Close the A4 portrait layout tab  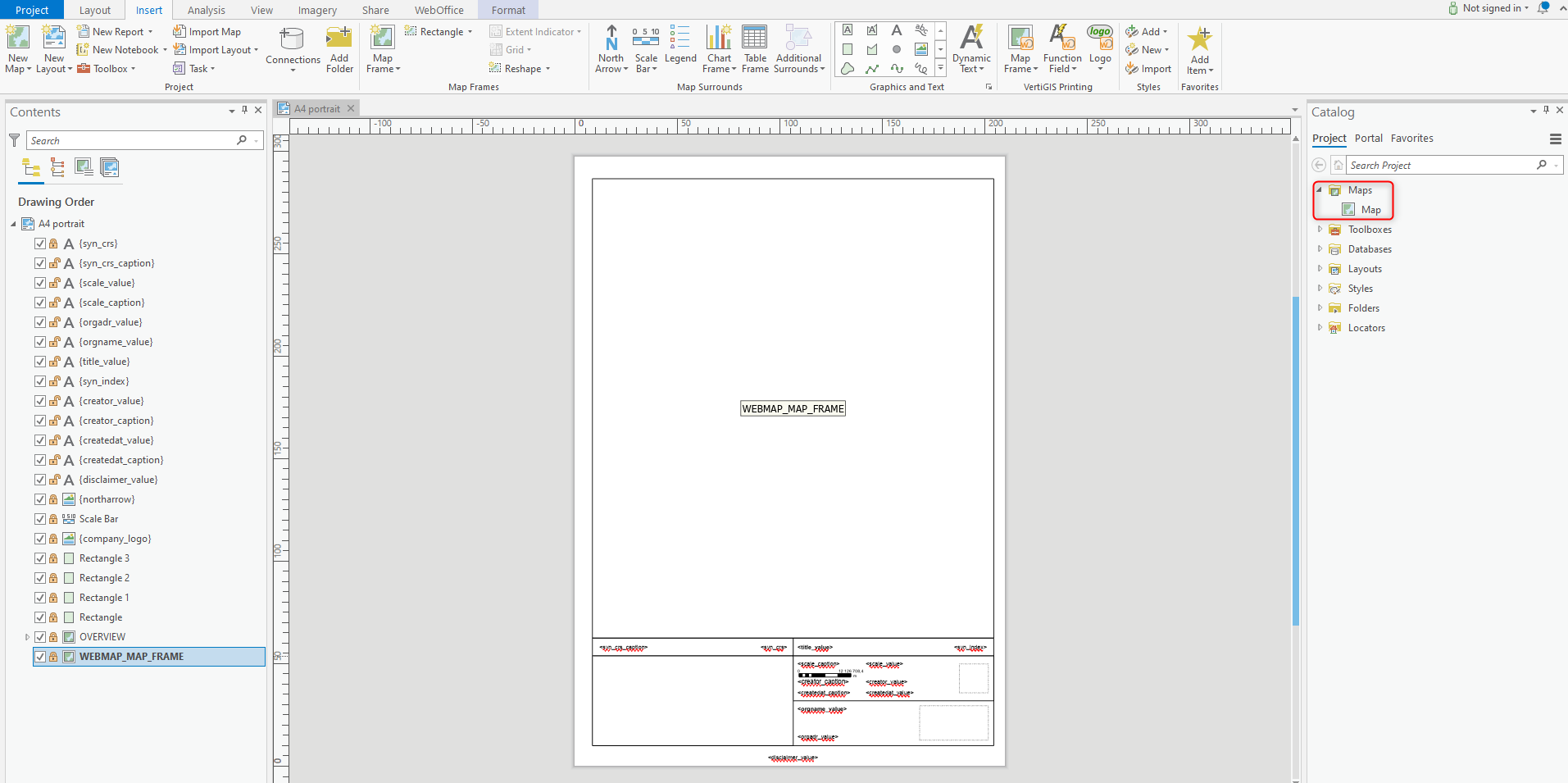(x=351, y=108)
